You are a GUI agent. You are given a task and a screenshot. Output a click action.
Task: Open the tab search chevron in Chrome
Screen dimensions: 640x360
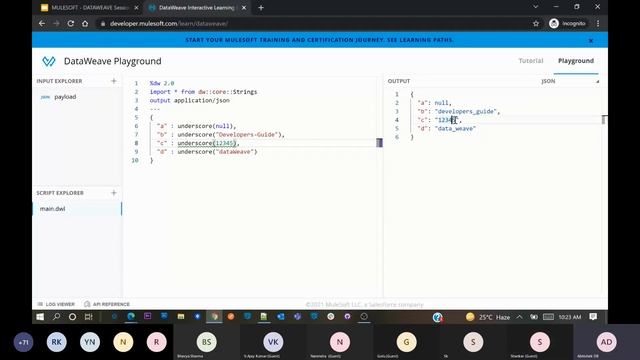coord(536,7)
